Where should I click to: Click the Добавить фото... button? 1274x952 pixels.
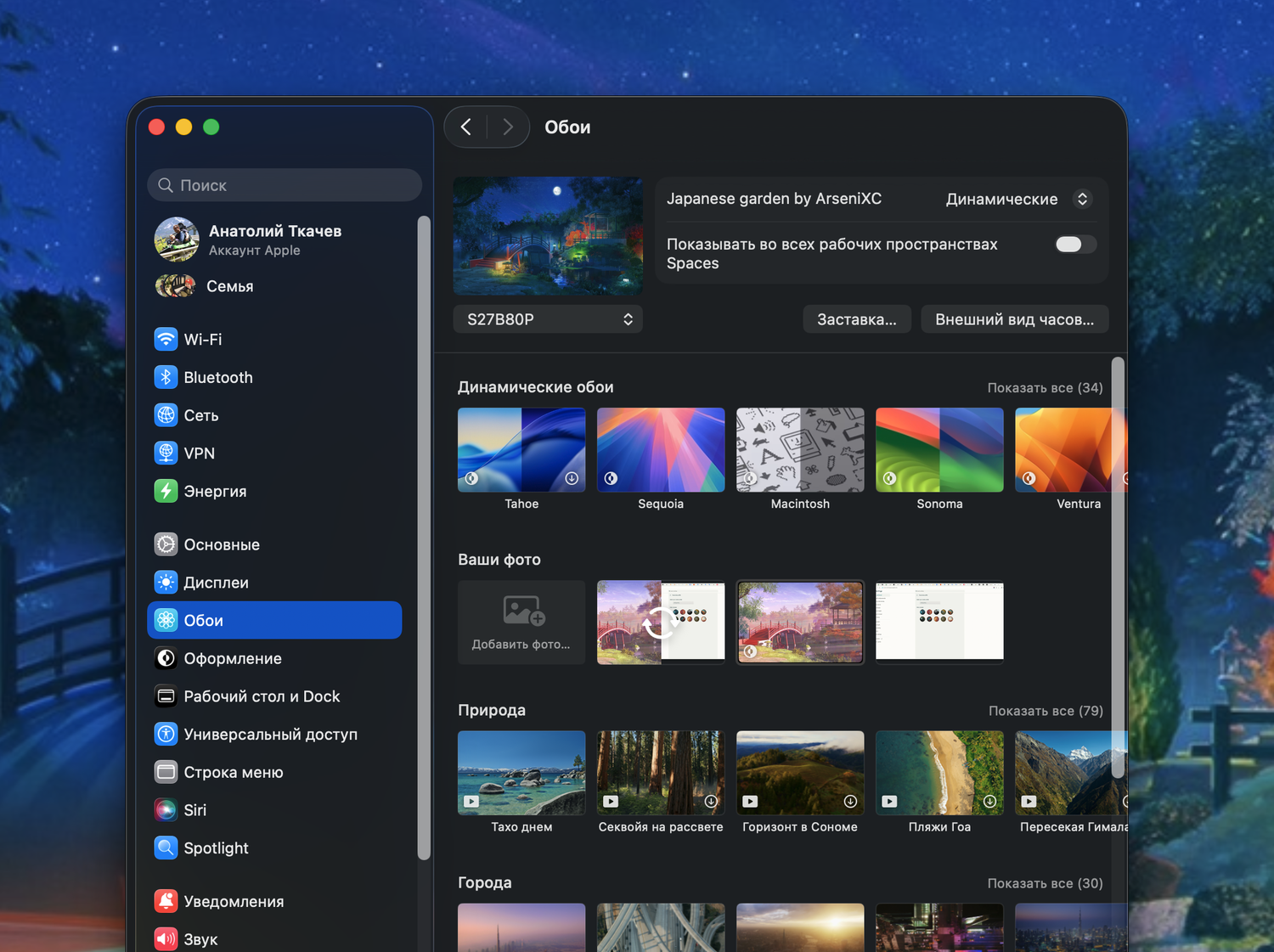(x=521, y=622)
